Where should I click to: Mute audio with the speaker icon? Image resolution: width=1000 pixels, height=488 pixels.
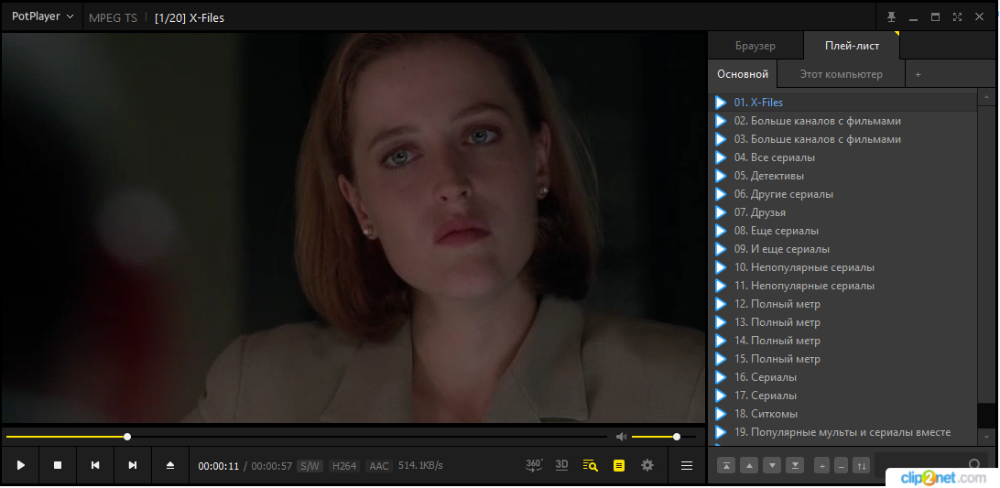tap(621, 437)
